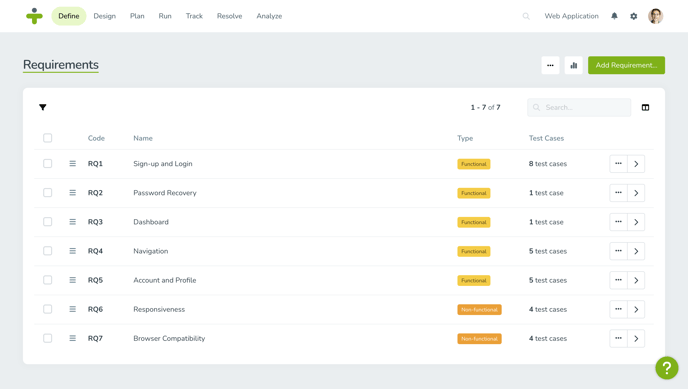
Task: Open more actions for Account and Profile
Action: (x=618, y=280)
